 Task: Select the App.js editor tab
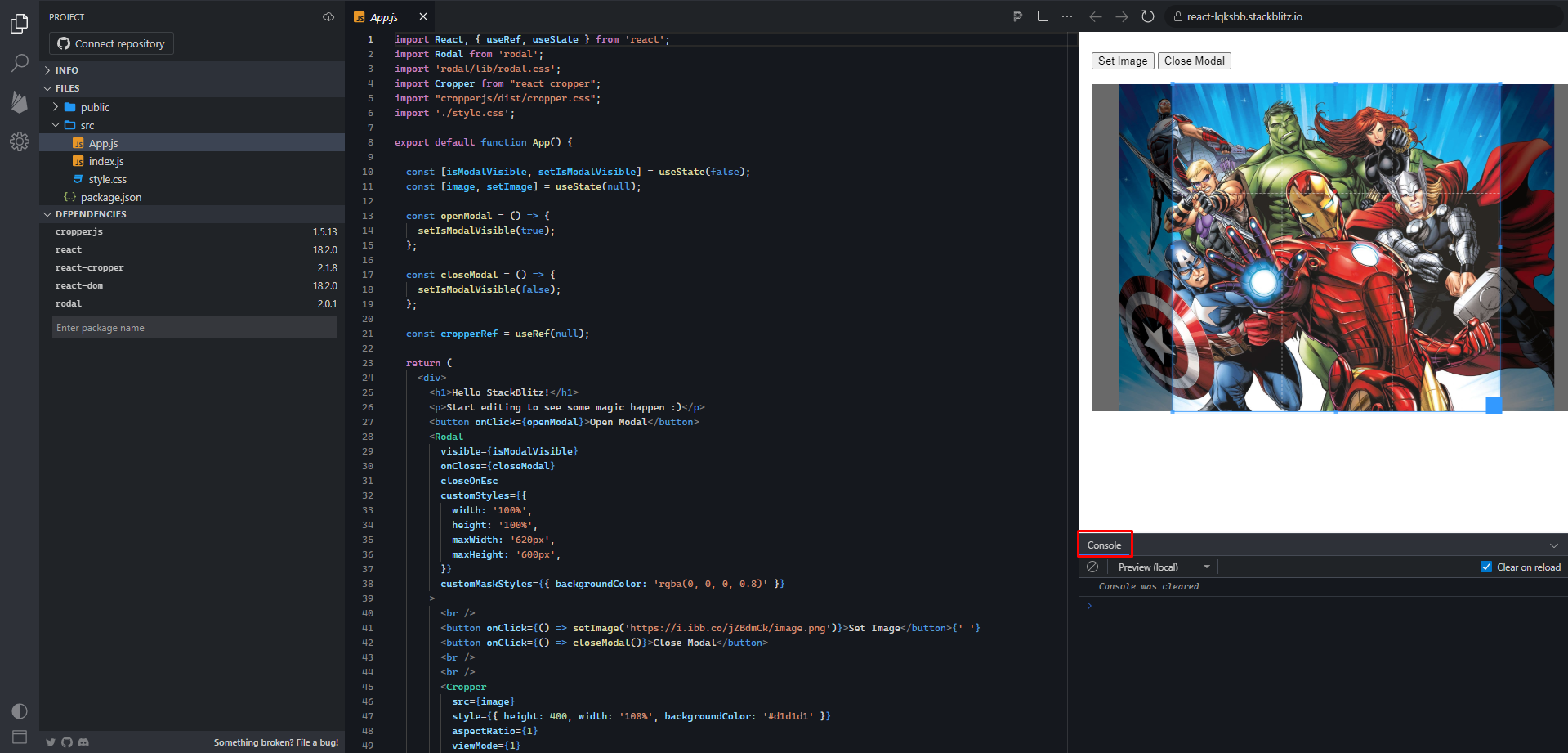tap(384, 17)
